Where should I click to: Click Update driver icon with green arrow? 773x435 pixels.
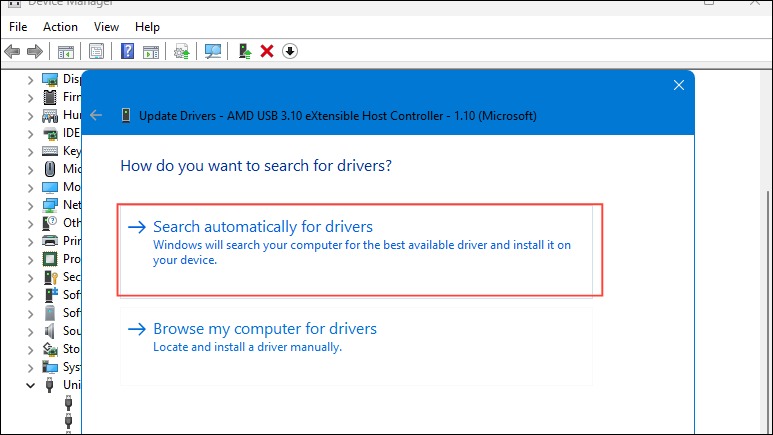click(x=245, y=51)
